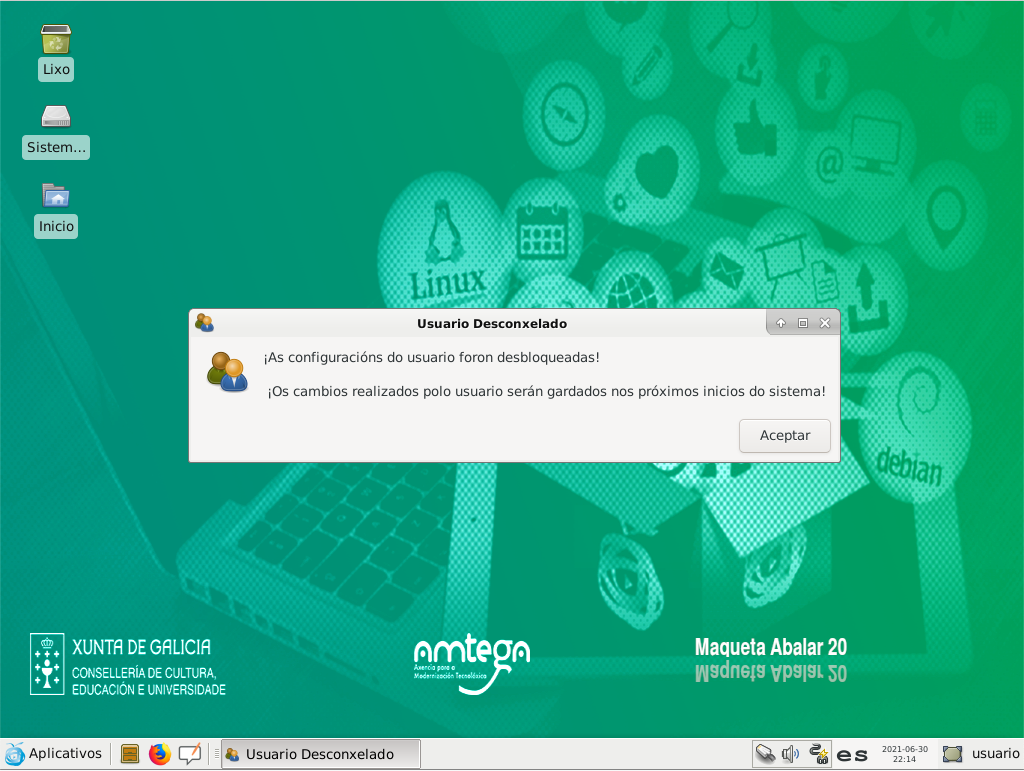The width and height of the screenshot is (1024, 771).
Task: Open the usuario session menu in the panel
Action: coord(982,754)
